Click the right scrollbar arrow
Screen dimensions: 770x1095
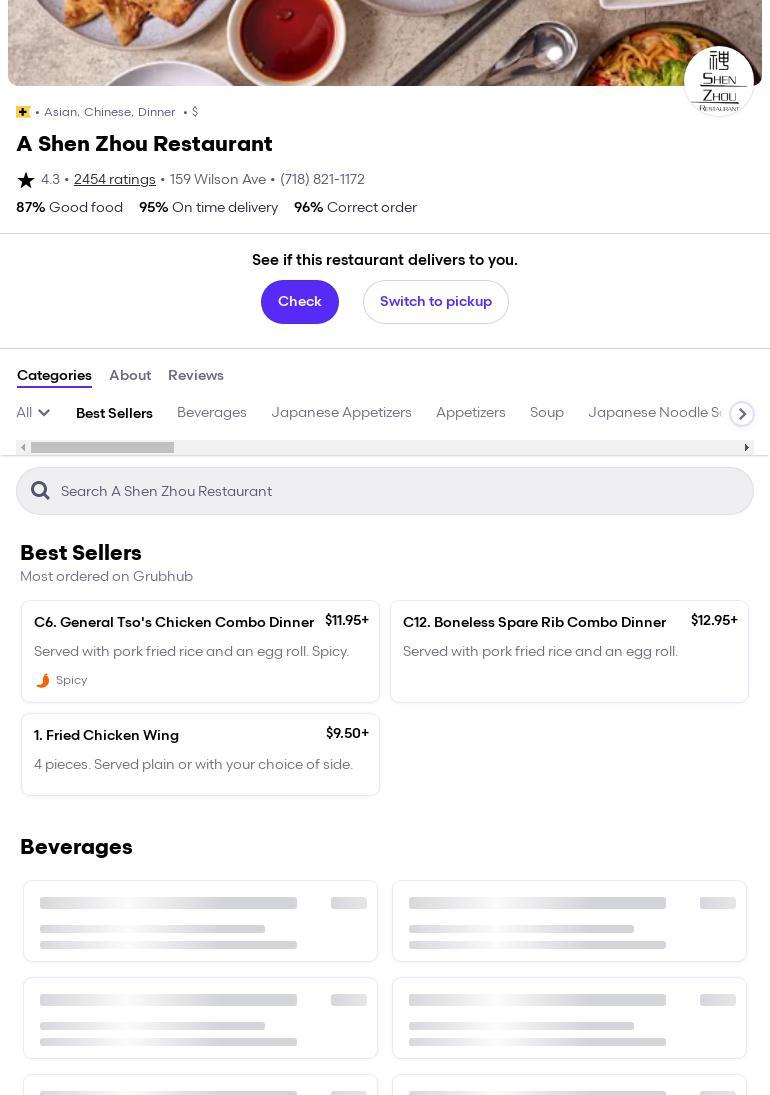pos(746,447)
